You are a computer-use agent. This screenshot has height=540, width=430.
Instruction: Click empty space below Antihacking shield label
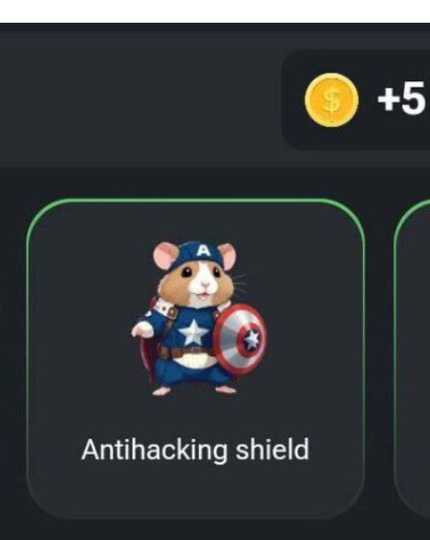click(x=195, y=491)
